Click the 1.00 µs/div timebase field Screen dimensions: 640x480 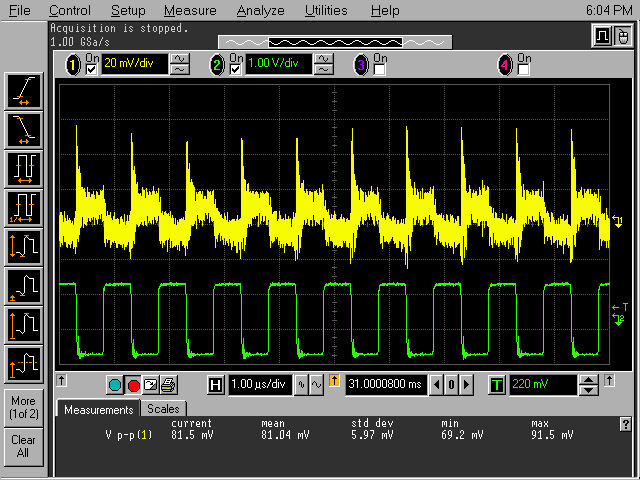click(x=259, y=385)
